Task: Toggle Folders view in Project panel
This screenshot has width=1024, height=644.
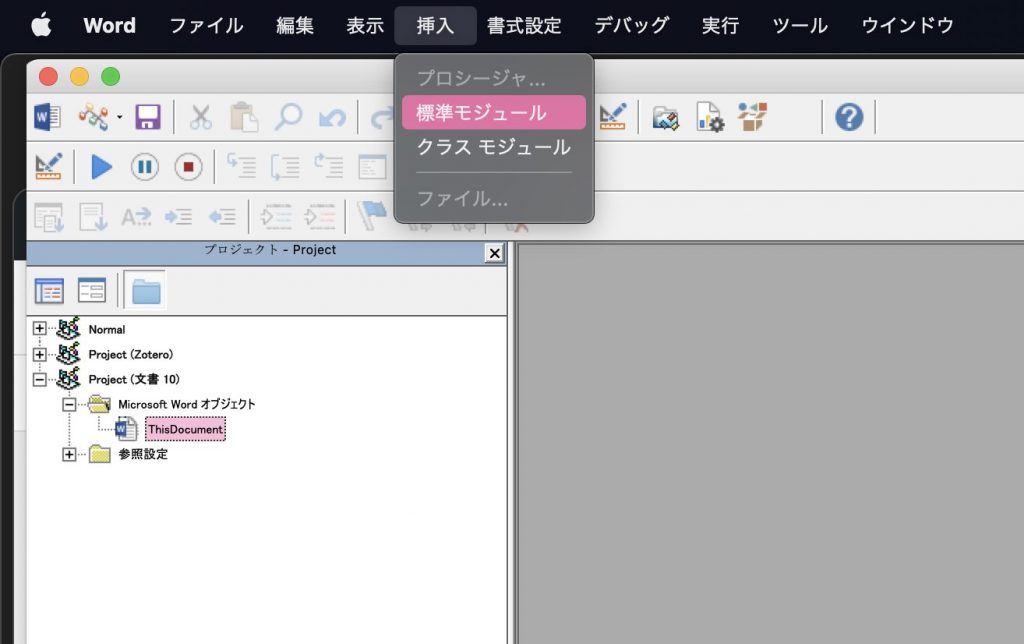Action: (x=145, y=291)
